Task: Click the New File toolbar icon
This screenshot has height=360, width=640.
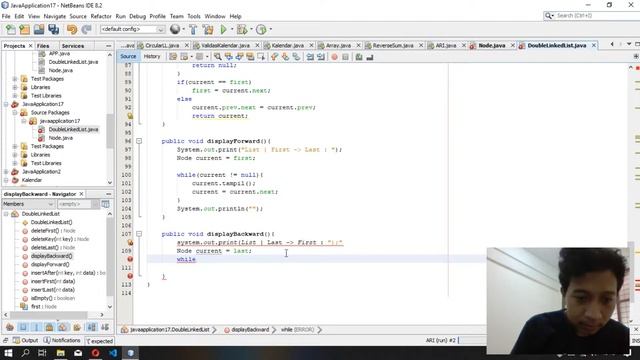Action: [11, 29]
